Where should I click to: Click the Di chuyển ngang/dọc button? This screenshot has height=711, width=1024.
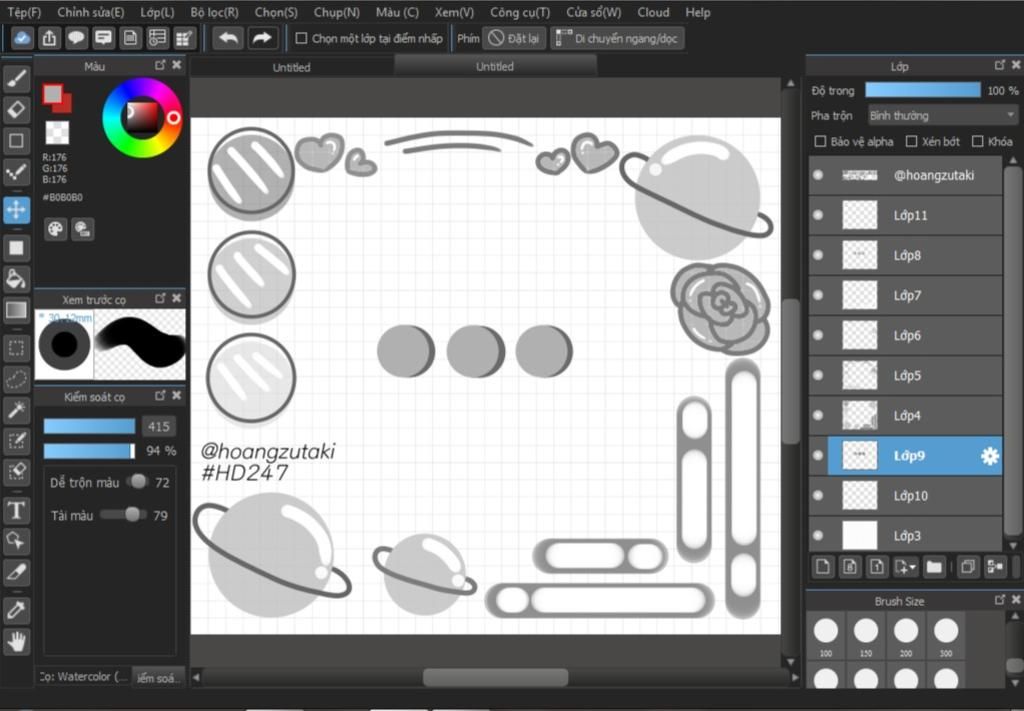(617, 39)
